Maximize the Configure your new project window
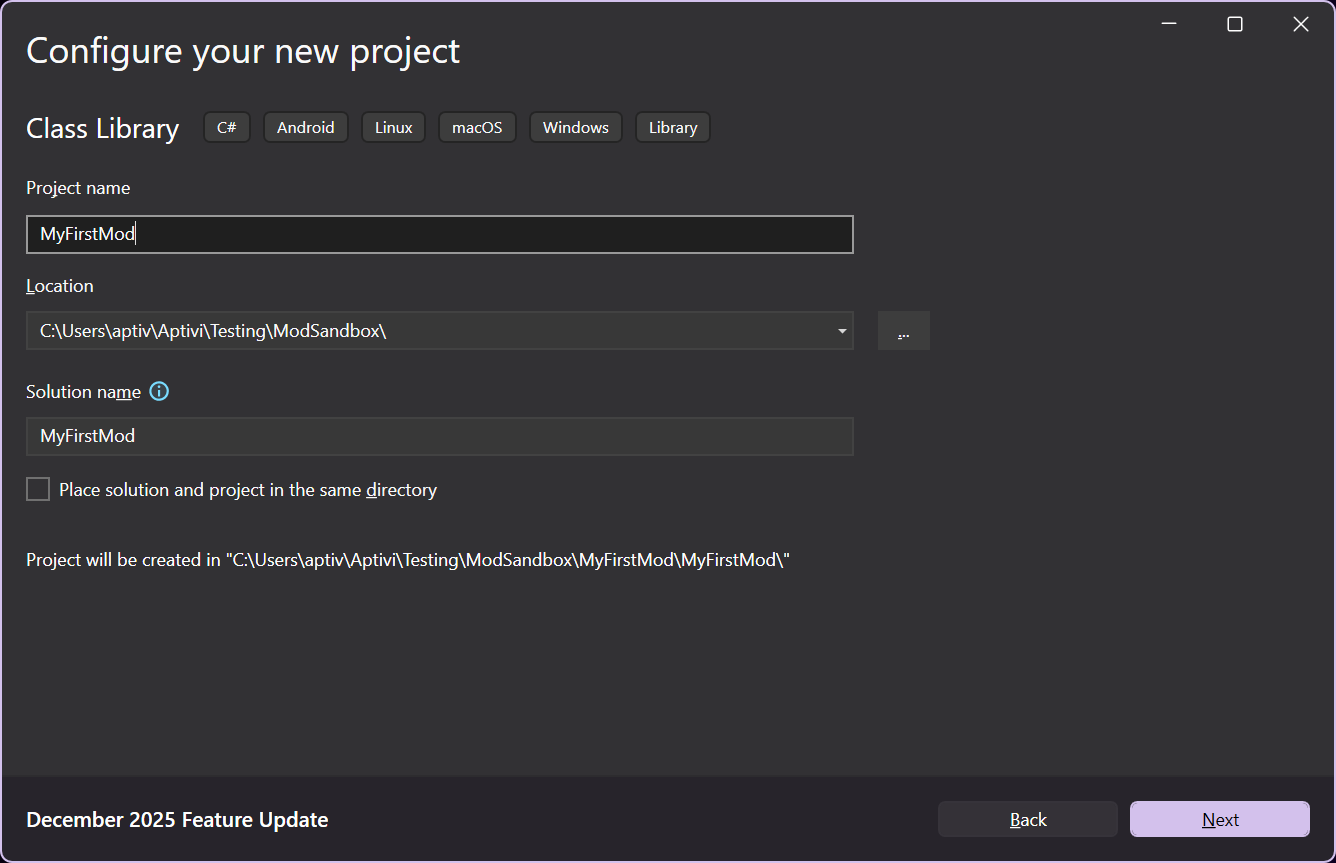 1235,24
